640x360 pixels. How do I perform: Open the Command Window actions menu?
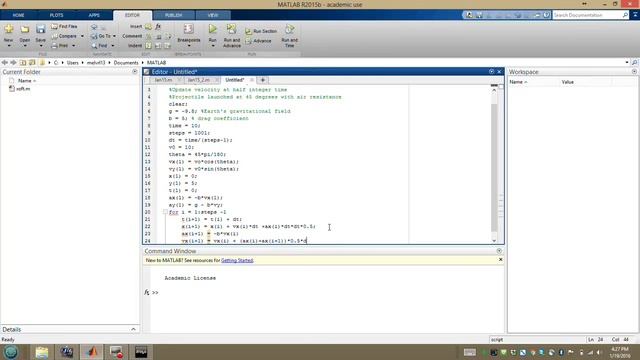(x=499, y=251)
